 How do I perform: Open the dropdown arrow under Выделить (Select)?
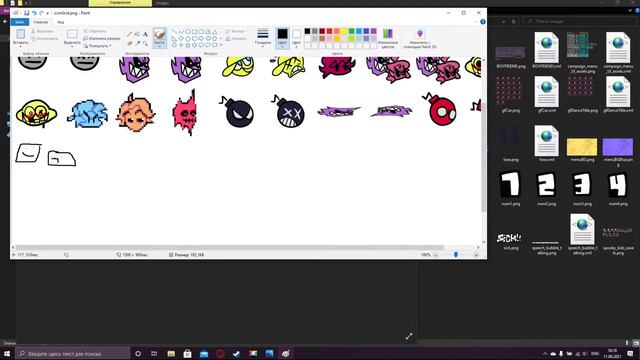click(x=72, y=47)
